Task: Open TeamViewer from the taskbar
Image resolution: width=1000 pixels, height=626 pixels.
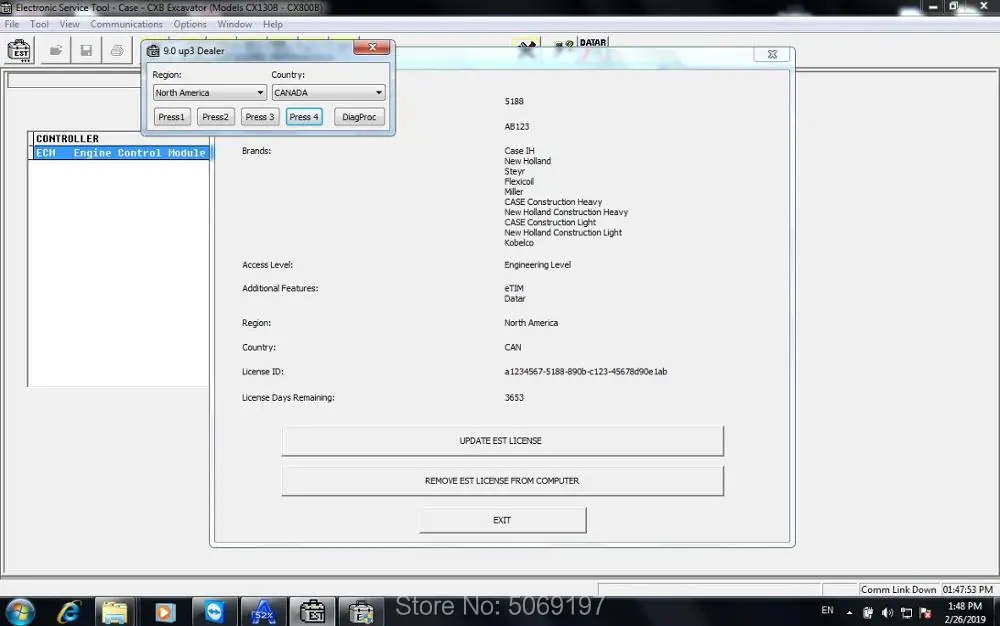Action: pos(214,613)
